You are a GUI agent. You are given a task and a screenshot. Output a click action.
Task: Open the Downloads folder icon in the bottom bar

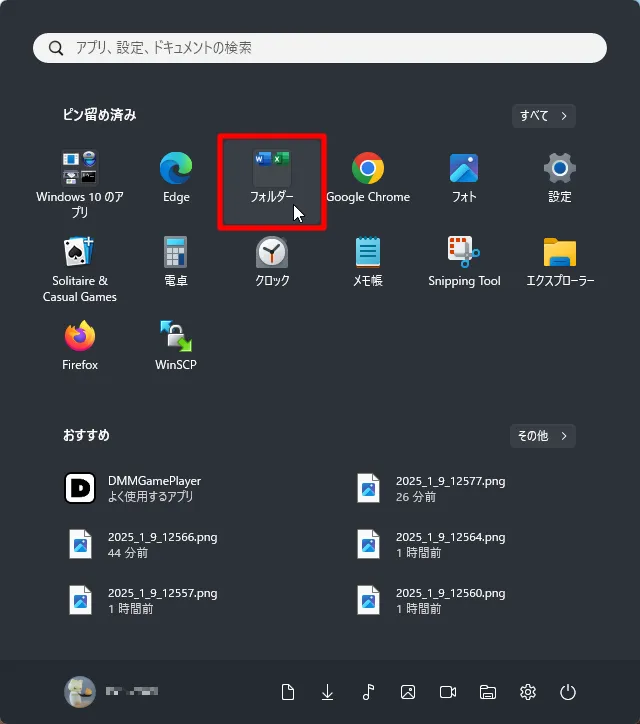[x=327, y=692]
